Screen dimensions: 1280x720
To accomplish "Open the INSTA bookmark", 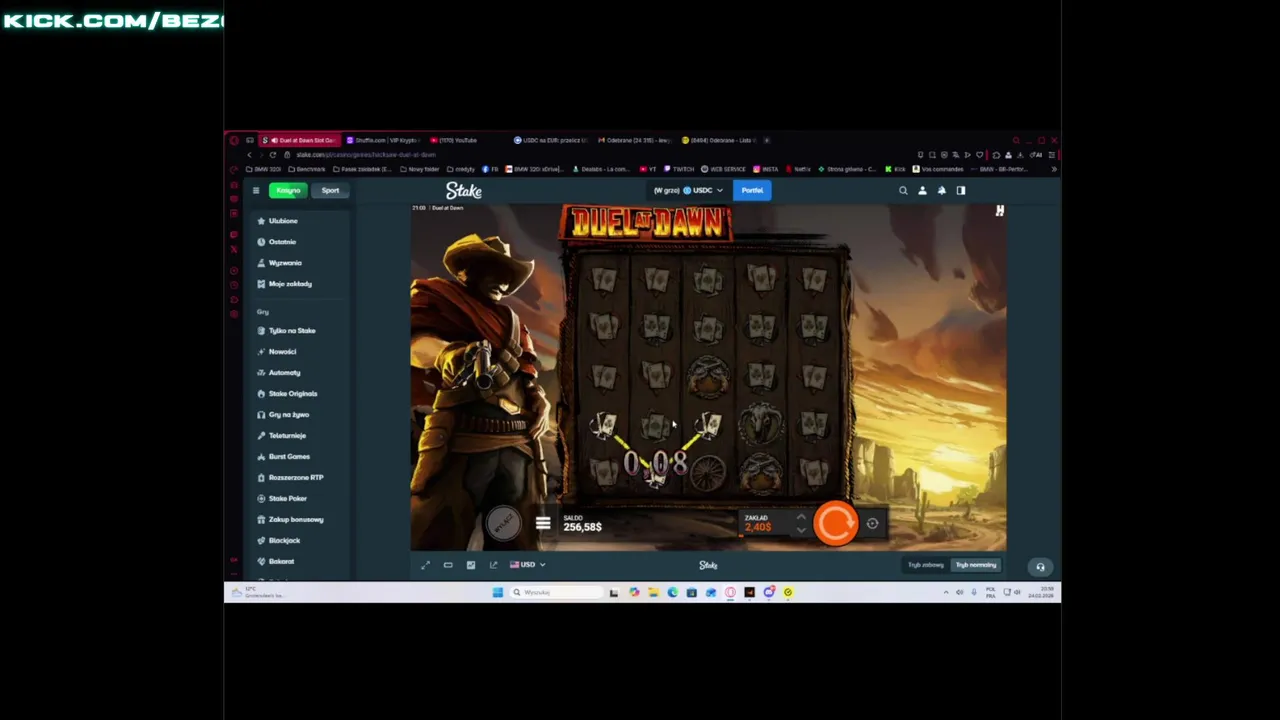I will (x=766, y=169).
